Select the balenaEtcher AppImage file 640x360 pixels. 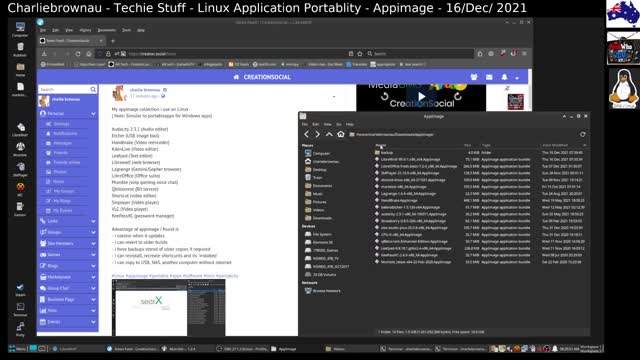pyautogui.click(x=480, y=207)
